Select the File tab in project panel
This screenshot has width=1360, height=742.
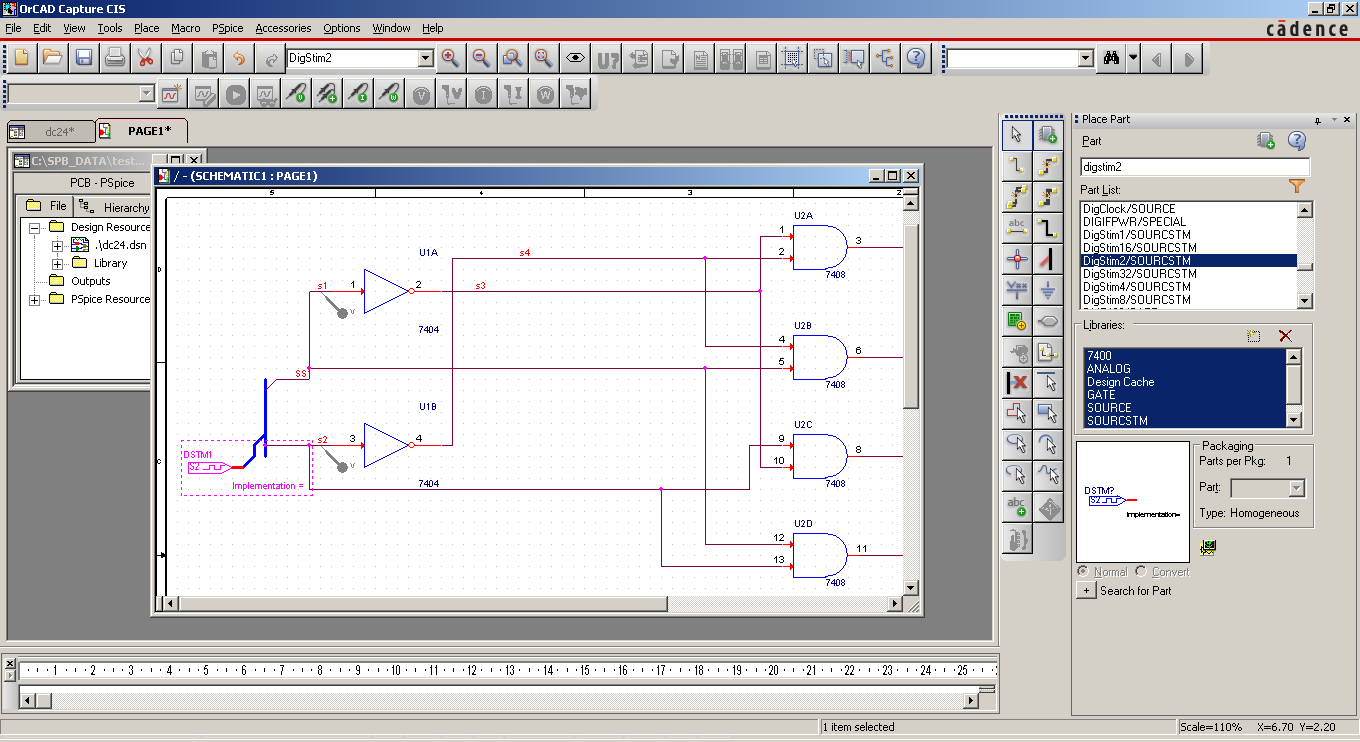(x=47, y=206)
